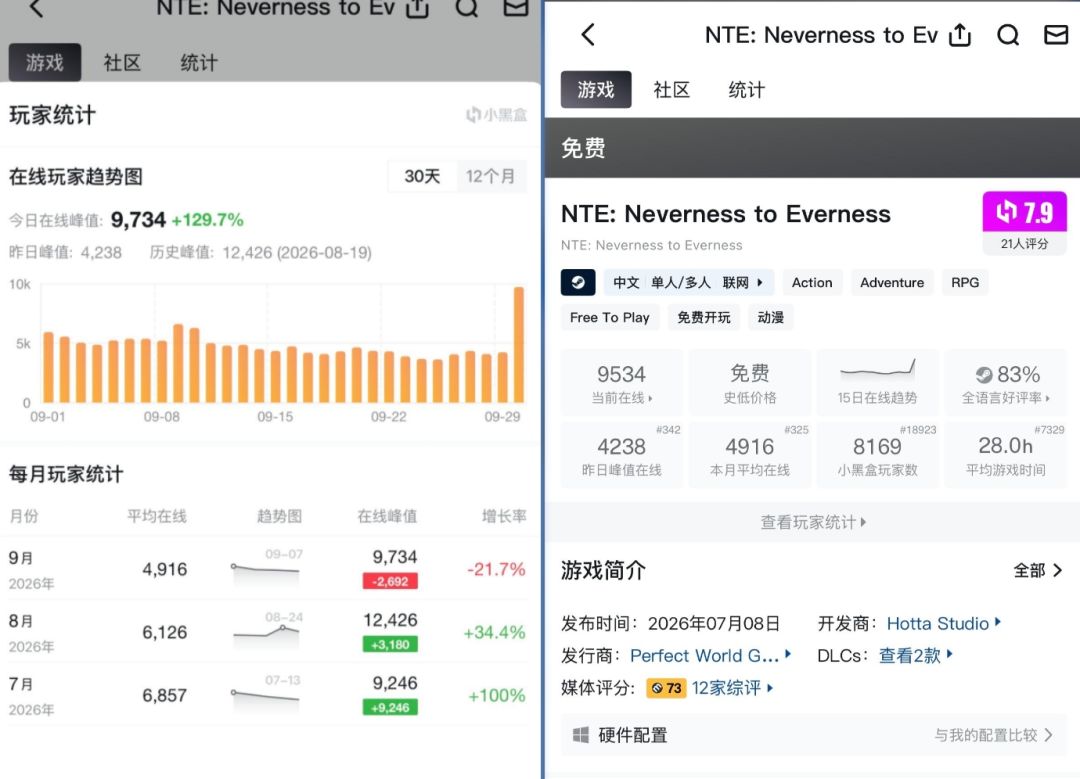Screen dimensions: 1080x779
Task: Tap the Steam platform icon badge
Action: 578,282
